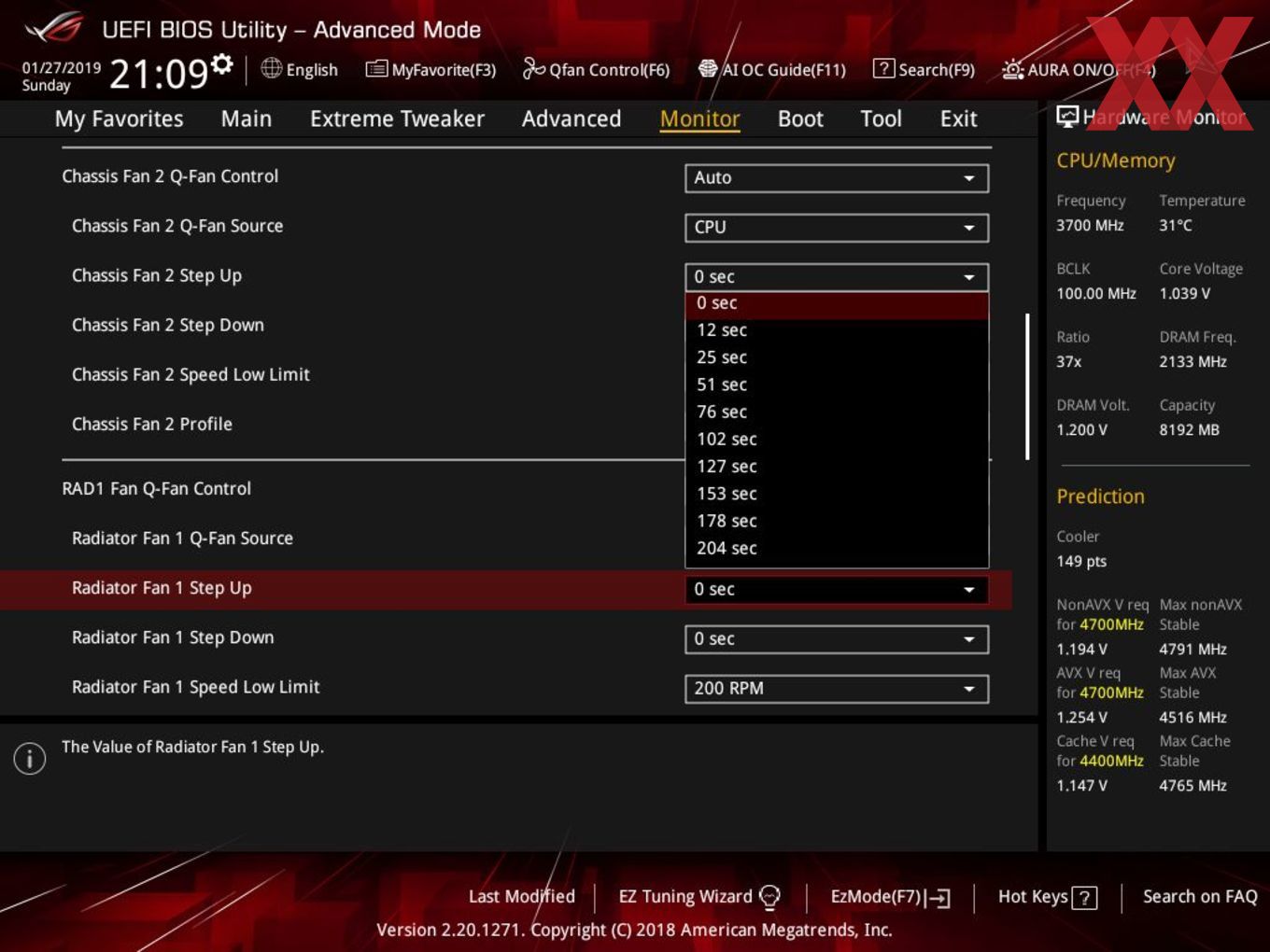Switch to Main tab
1270x952 pixels.
click(247, 119)
